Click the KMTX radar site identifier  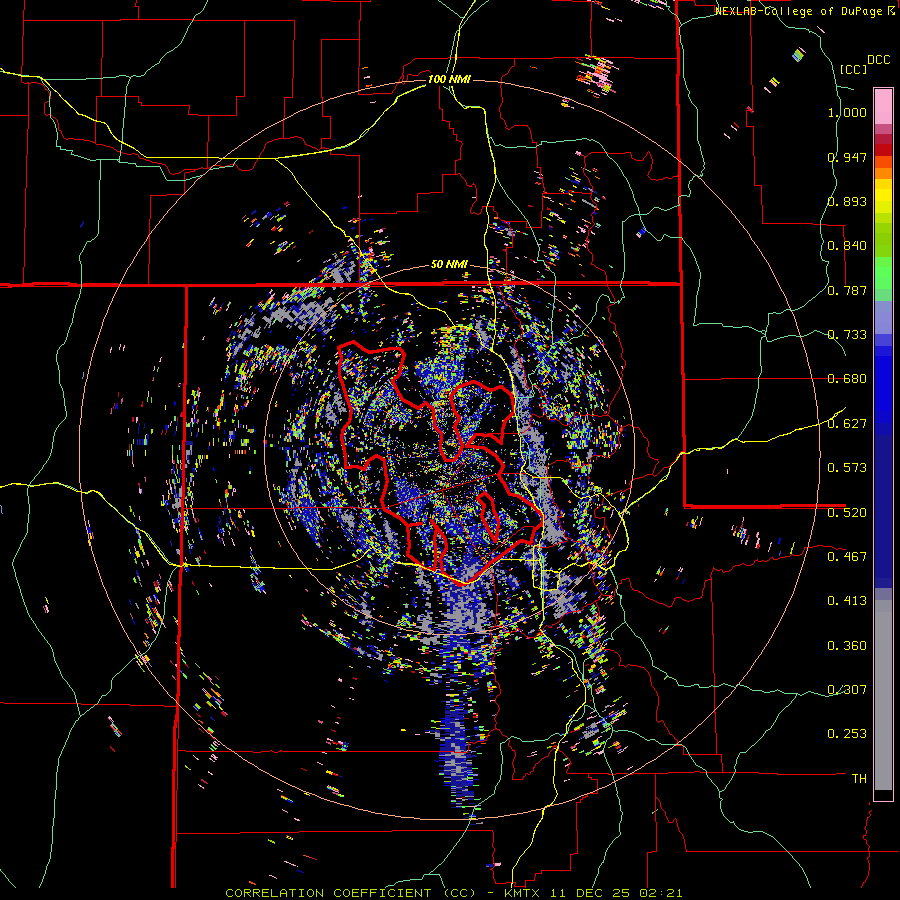tap(522, 893)
